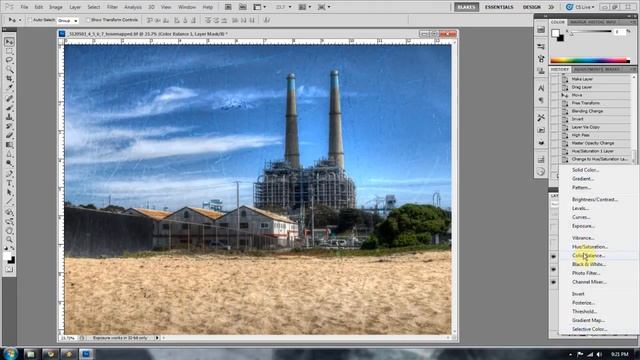
Task: Open the Auto-Select Group dropdown
Action: coord(68,20)
